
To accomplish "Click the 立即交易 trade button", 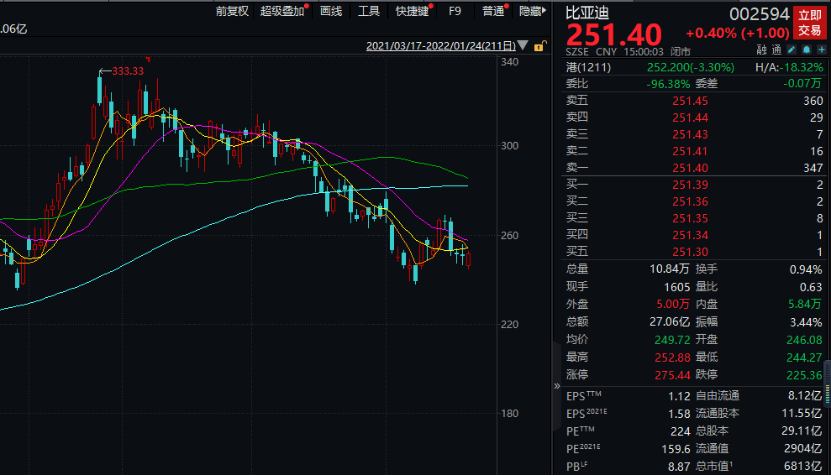I will 810,23.
